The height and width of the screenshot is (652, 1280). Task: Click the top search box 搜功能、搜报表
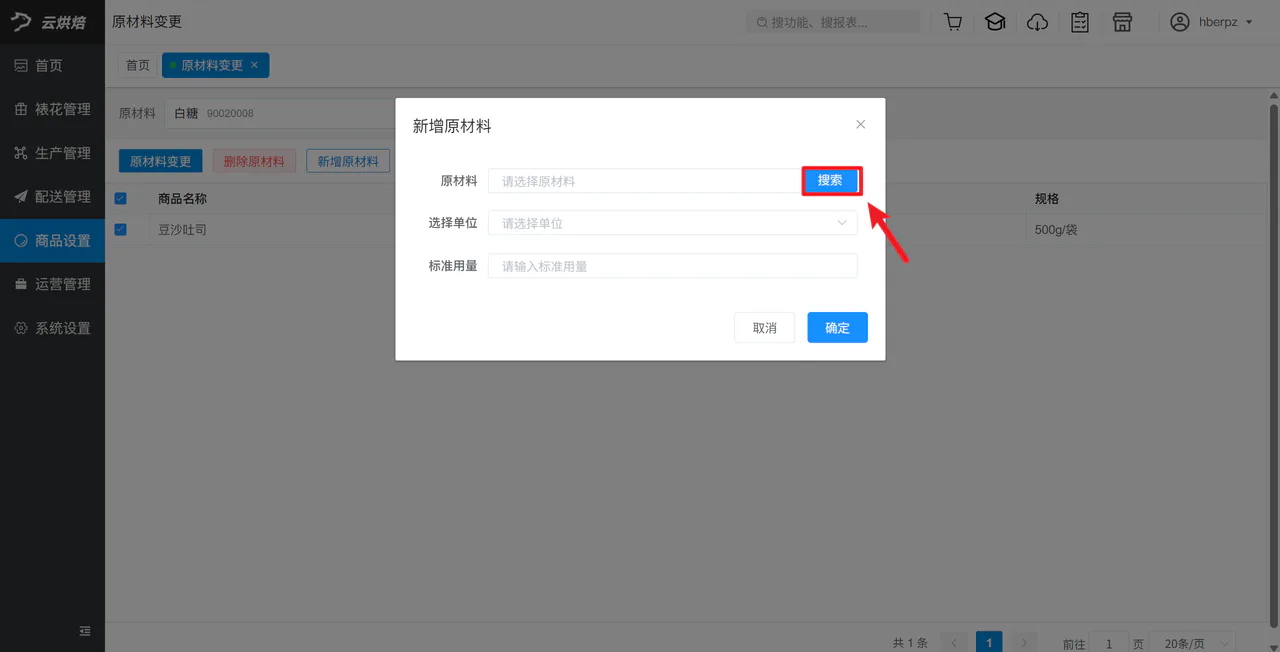(x=833, y=22)
